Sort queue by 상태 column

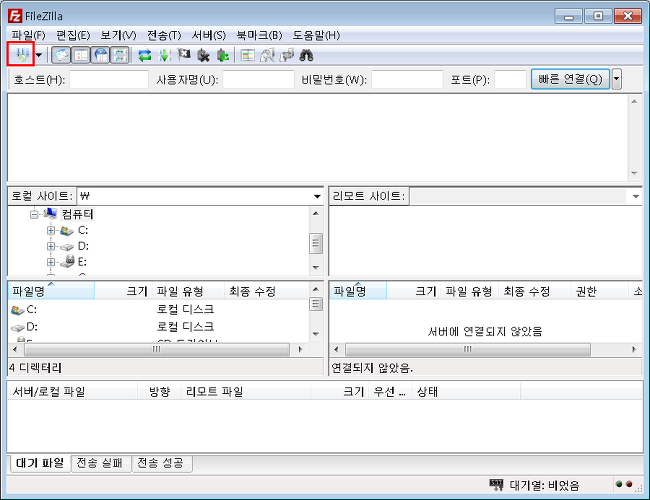pos(466,391)
